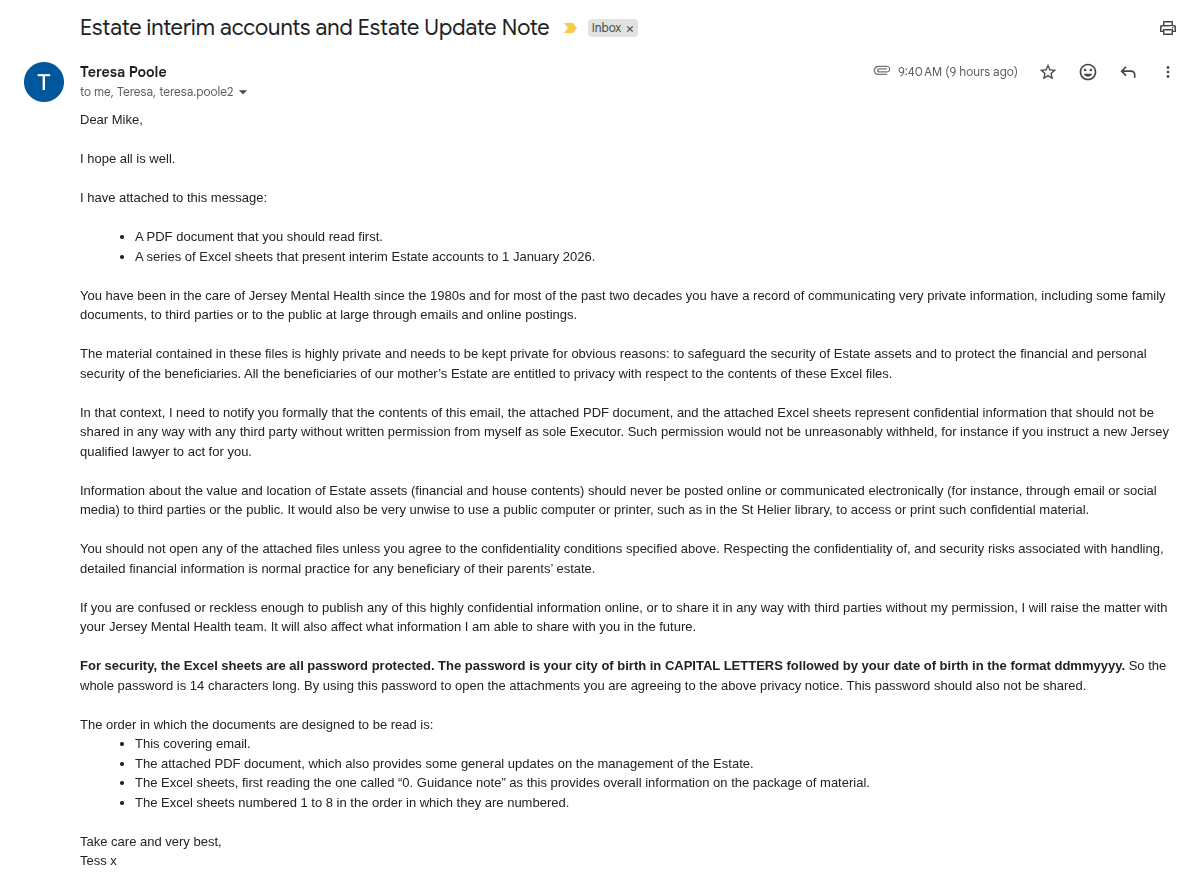
Task: Click the email subject heading
Action: point(314,28)
